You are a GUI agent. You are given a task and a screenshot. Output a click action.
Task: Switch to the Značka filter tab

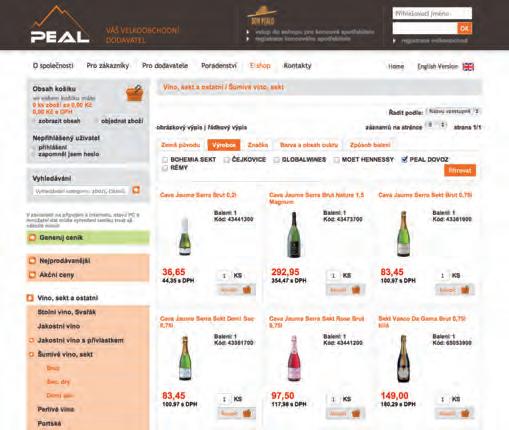[258, 145]
